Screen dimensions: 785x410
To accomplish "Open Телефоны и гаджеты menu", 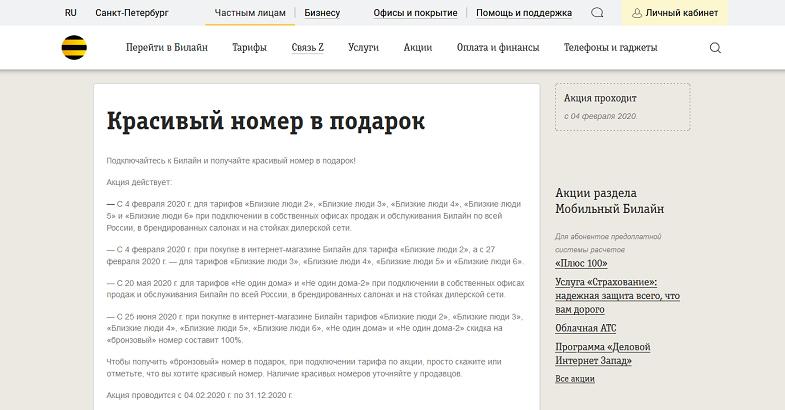I will click(610, 48).
